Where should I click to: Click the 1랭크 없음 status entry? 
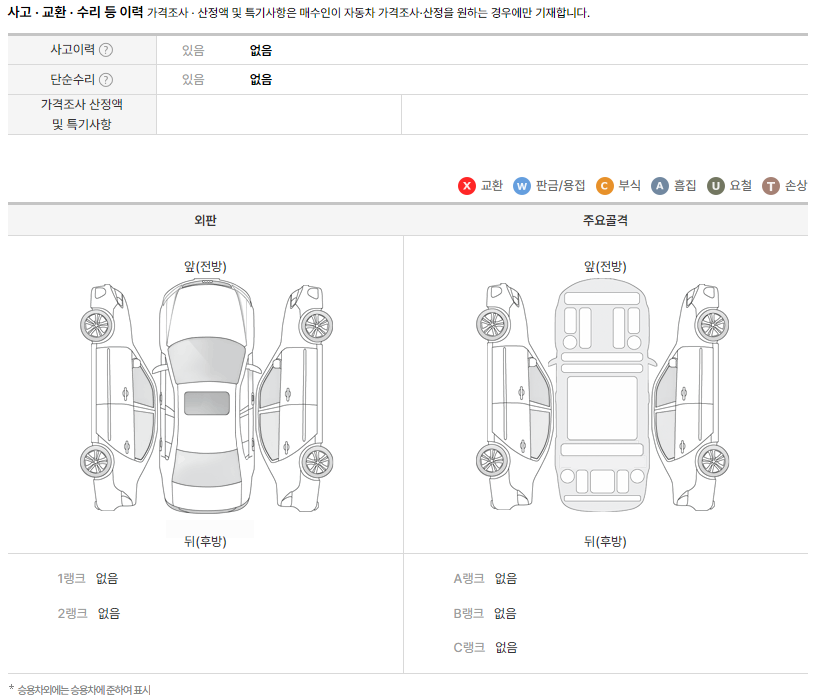[86, 579]
